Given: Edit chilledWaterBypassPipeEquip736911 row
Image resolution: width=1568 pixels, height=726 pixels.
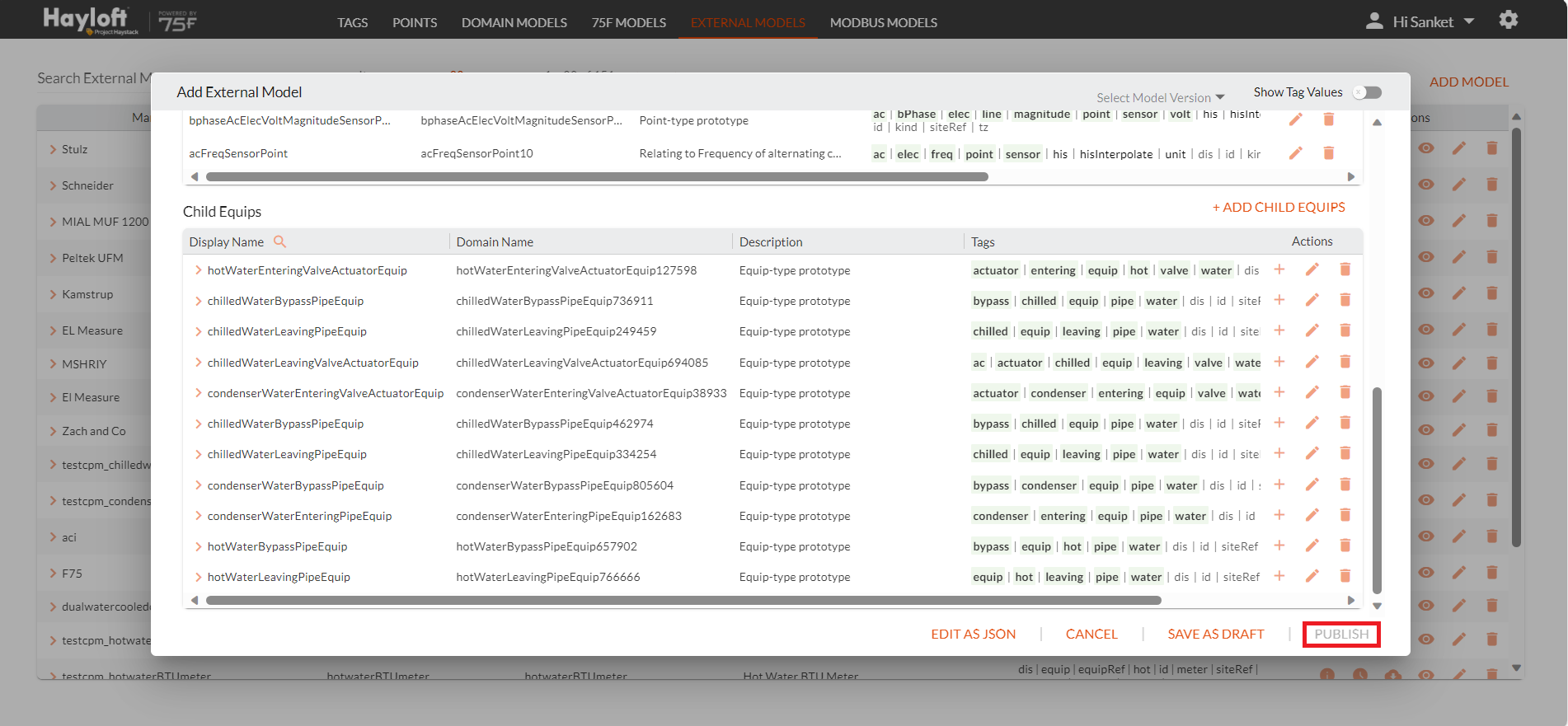Looking at the screenshot, I should (x=1312, y=300).
